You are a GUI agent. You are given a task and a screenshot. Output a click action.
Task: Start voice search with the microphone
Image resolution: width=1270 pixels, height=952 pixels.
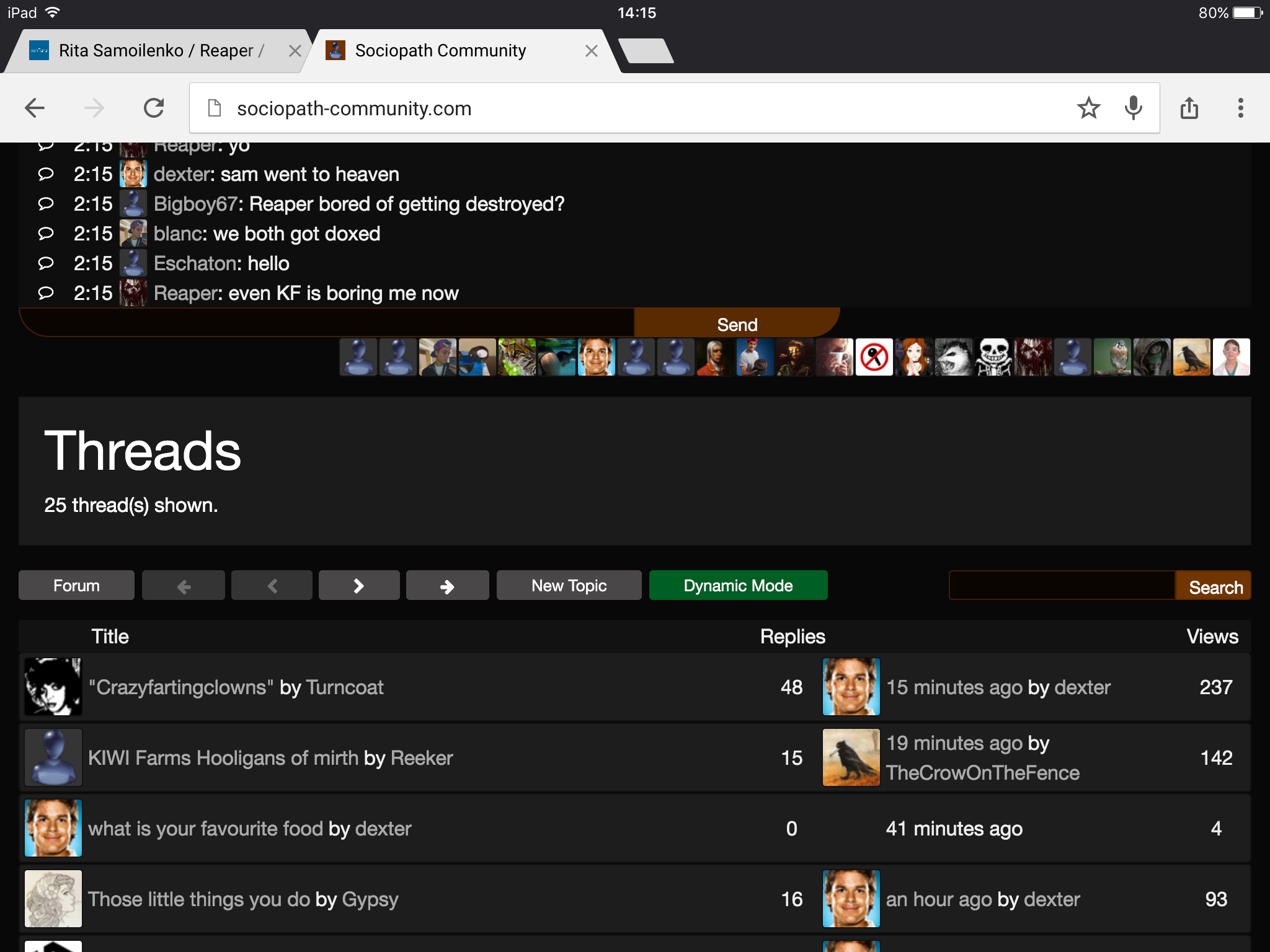[x=1133, y=108]
